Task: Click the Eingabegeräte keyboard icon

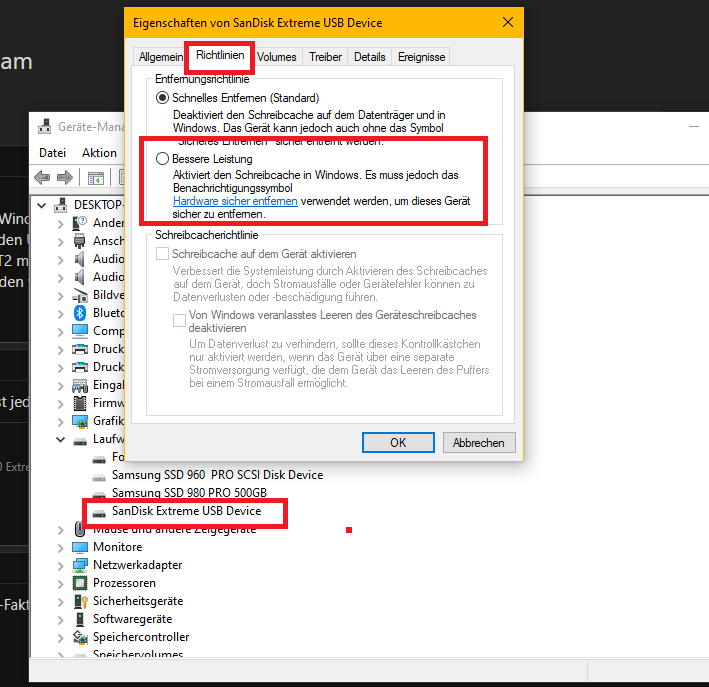Action: pyautogui.click(x=80, y=385)
